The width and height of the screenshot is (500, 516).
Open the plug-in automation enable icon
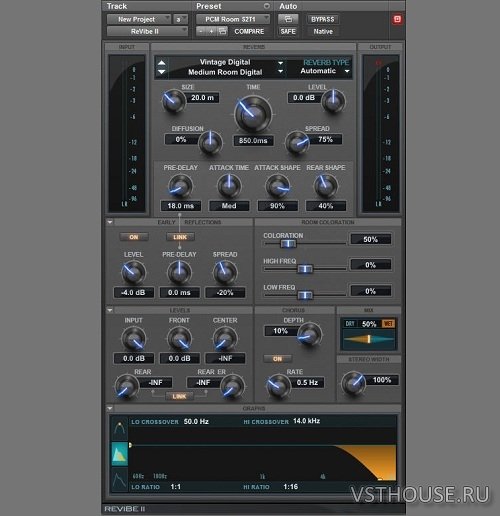[x=288, y=19]
